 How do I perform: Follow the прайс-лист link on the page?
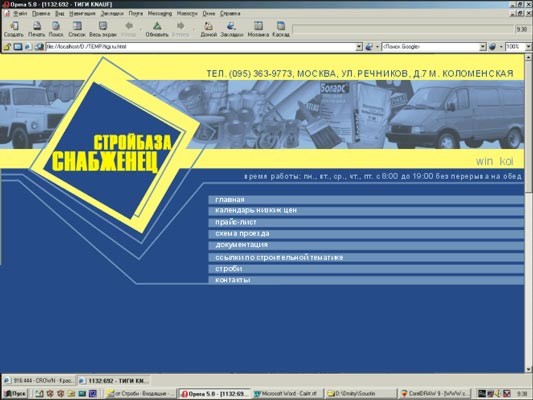236,222
